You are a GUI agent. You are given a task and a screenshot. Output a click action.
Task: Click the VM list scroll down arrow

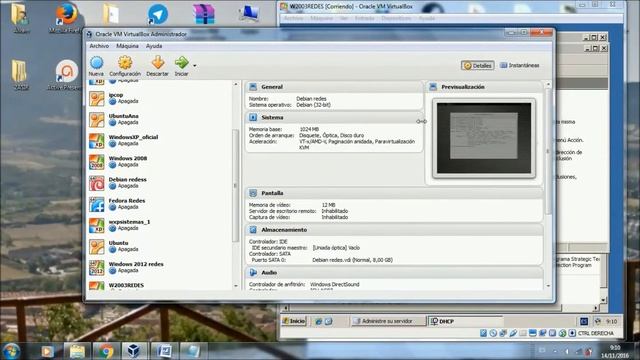point(236,286)
